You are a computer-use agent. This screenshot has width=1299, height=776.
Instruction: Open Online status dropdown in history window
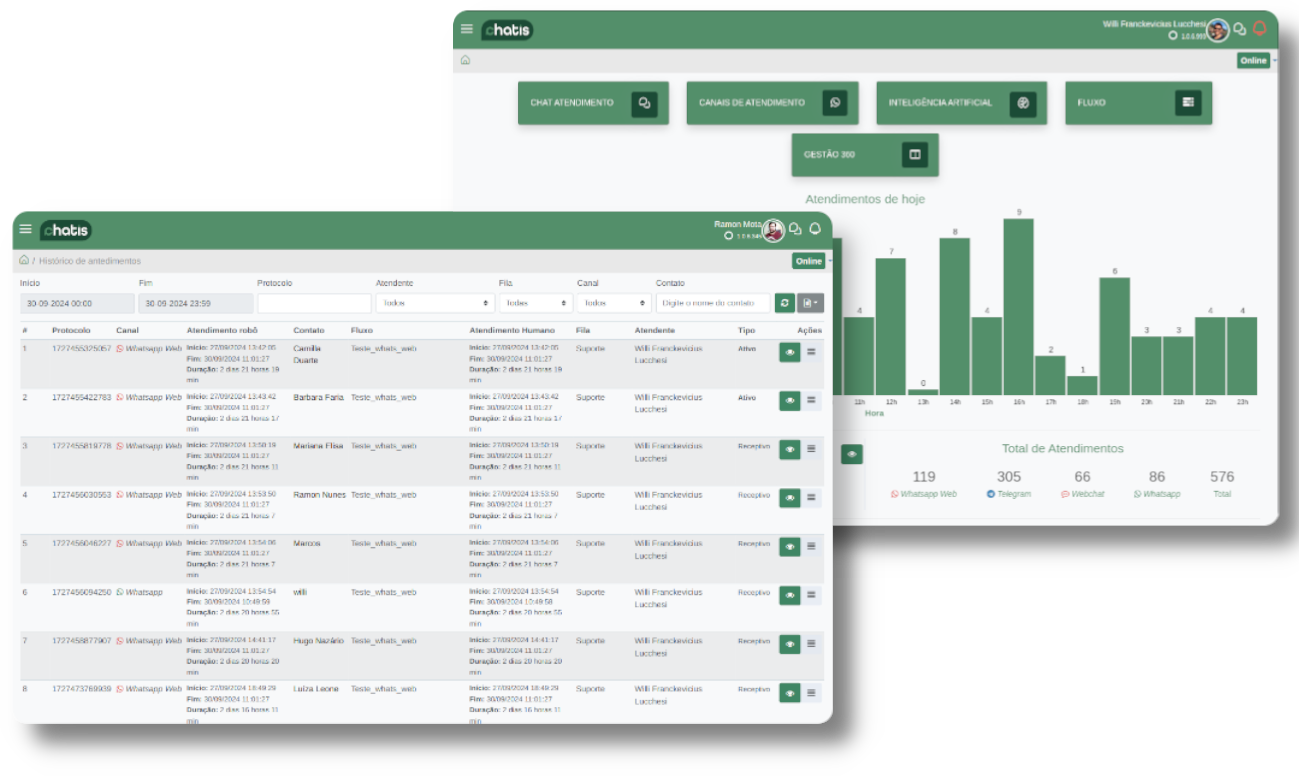[810, 261]
